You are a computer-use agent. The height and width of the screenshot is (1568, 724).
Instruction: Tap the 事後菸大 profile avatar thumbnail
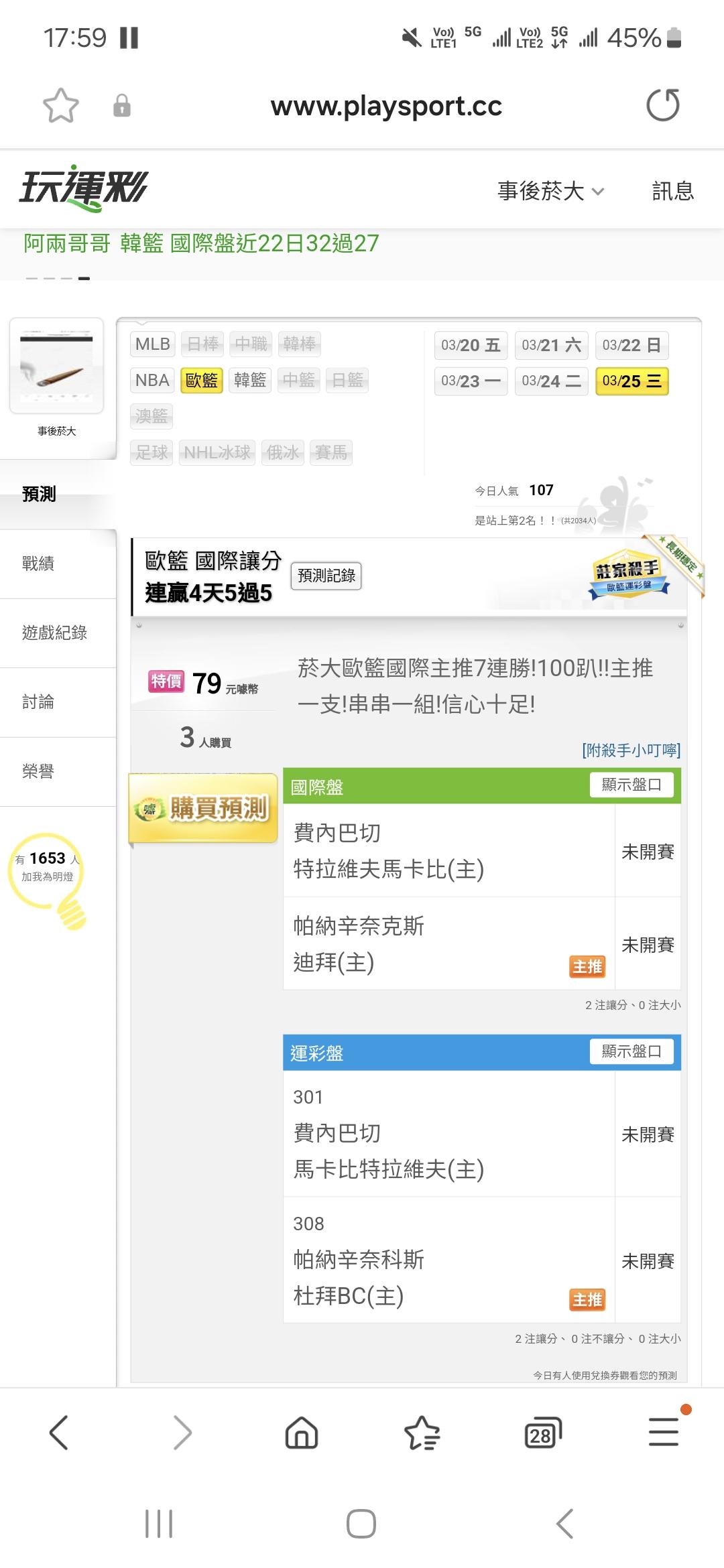tap(56, 366)
